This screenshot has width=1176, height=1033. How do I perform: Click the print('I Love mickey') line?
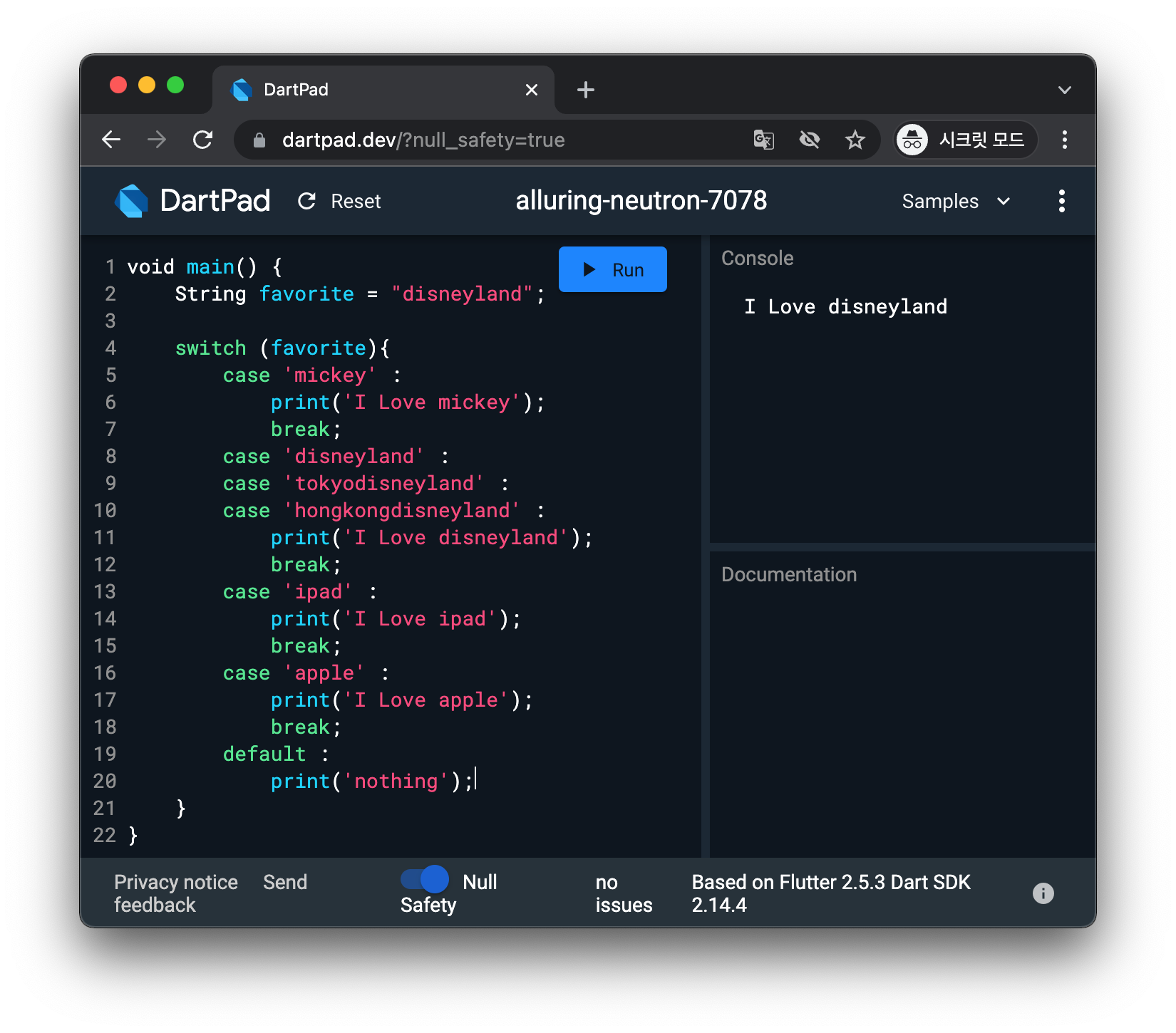(408, 403)
